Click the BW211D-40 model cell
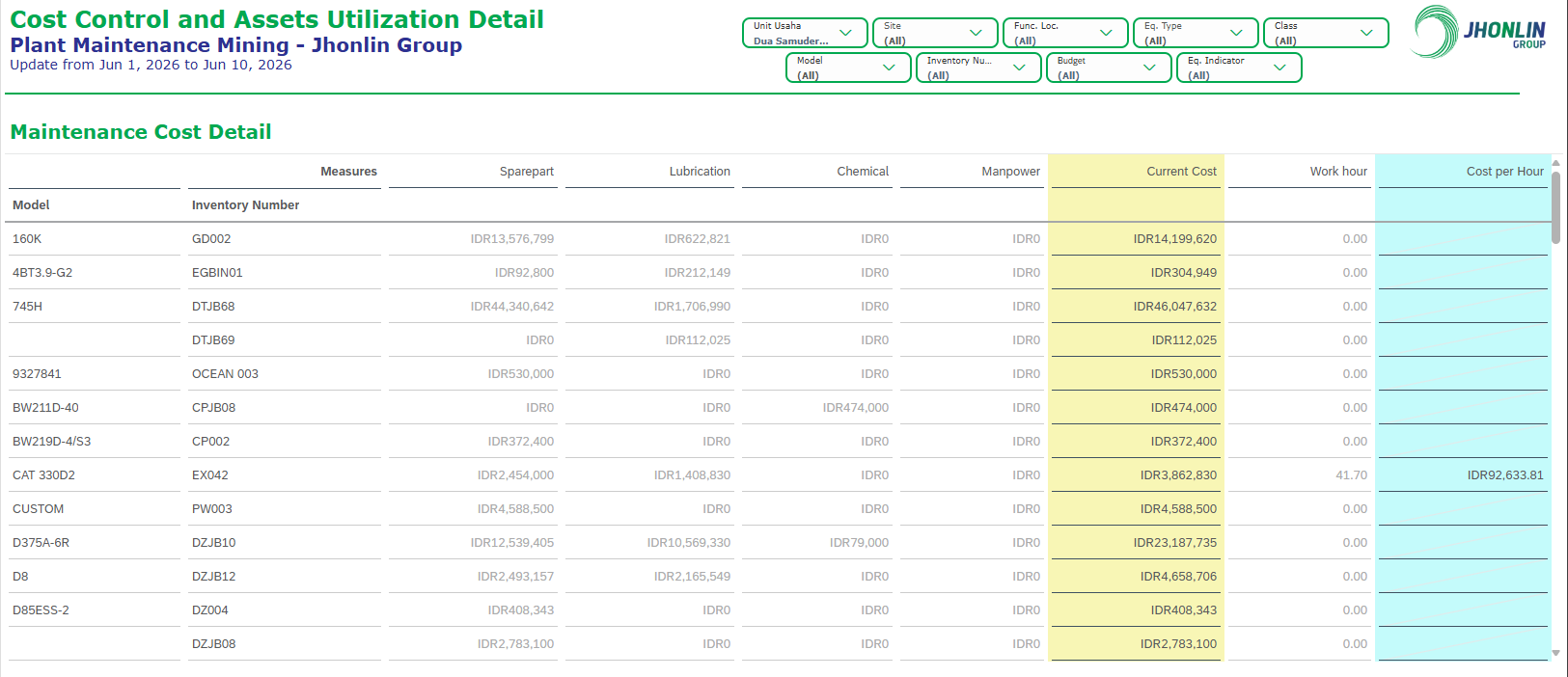Screen dimensions: 1568x677 (45, 408)
